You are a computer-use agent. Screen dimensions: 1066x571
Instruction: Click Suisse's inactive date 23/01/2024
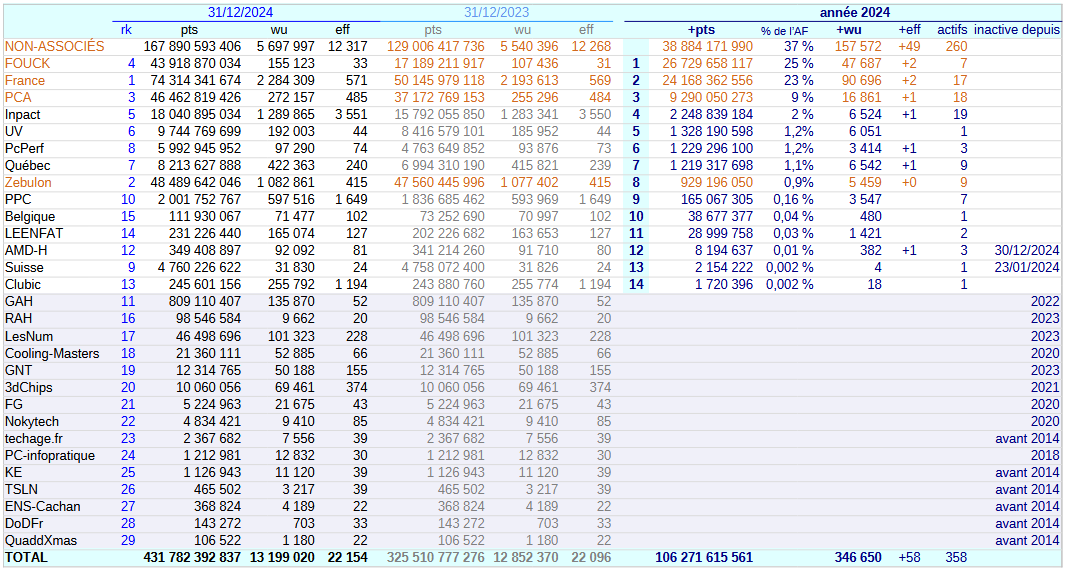[1027, 267]
